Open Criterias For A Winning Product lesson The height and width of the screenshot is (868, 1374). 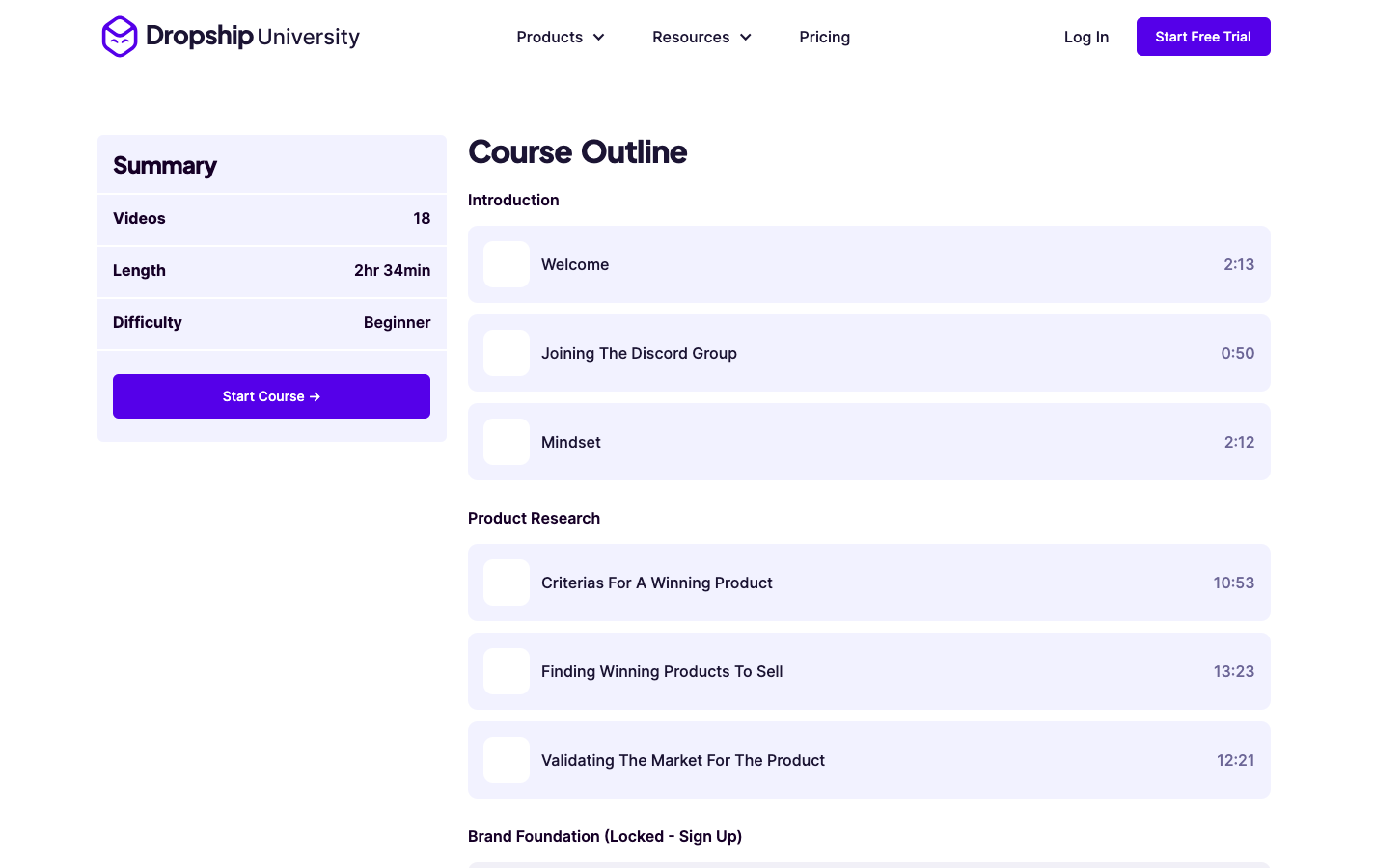(x=869, y=583)
